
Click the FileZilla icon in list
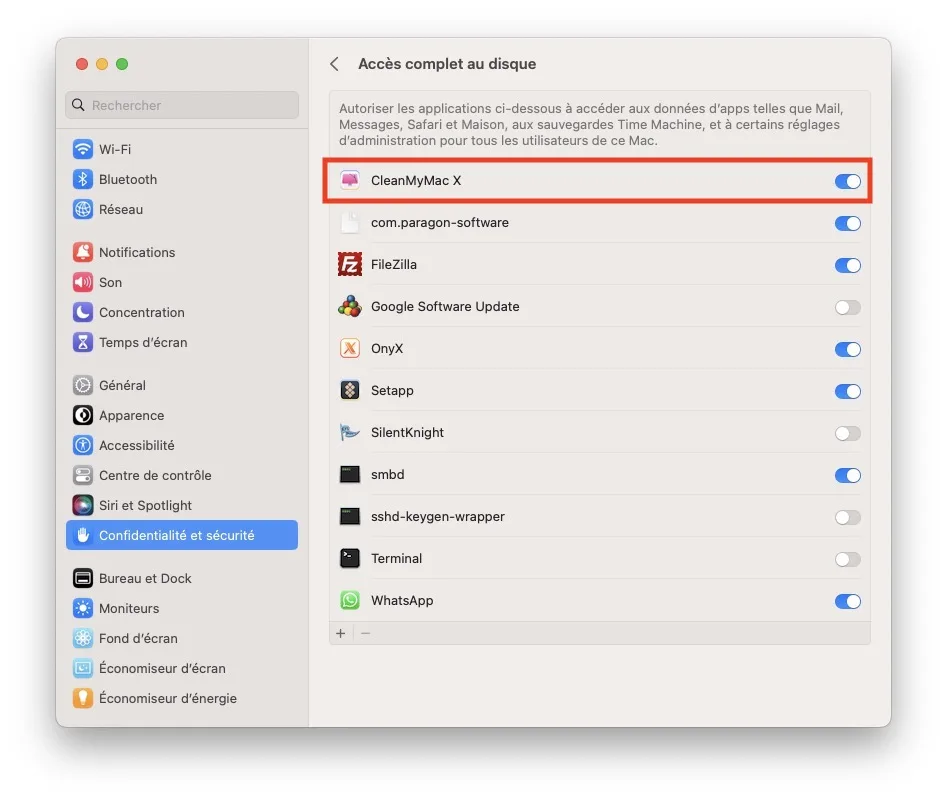[349, 265]
